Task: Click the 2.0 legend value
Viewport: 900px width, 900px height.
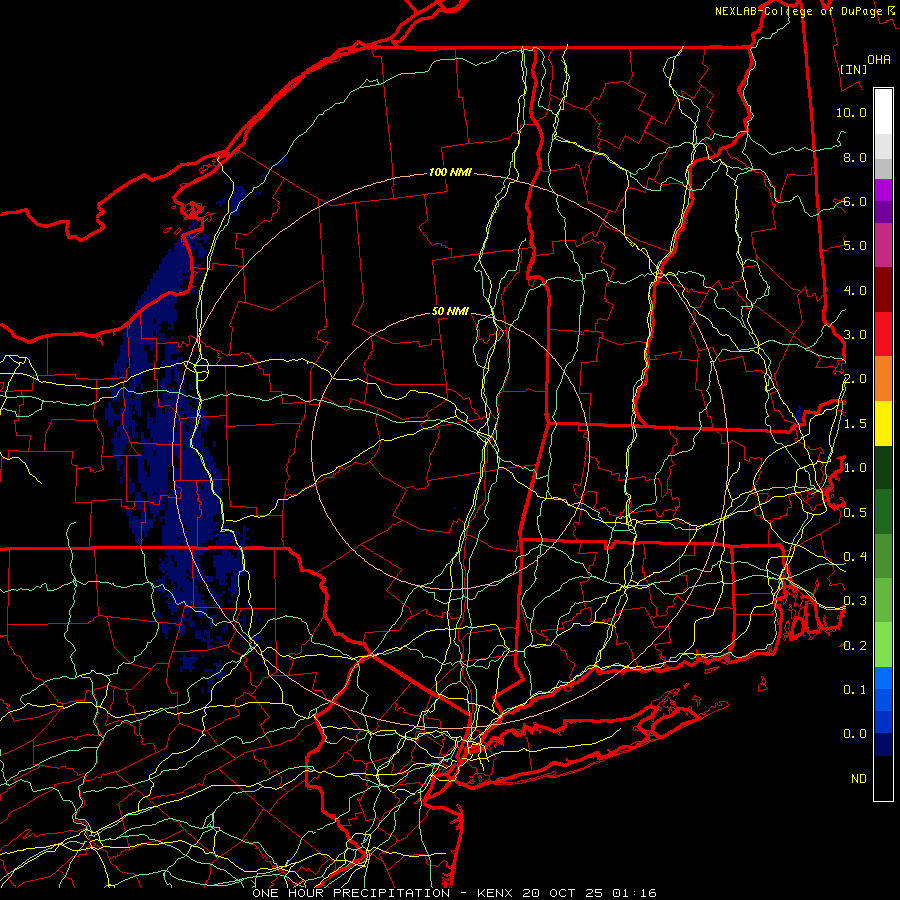Action: pyautogui.click(x=855, y=379)
